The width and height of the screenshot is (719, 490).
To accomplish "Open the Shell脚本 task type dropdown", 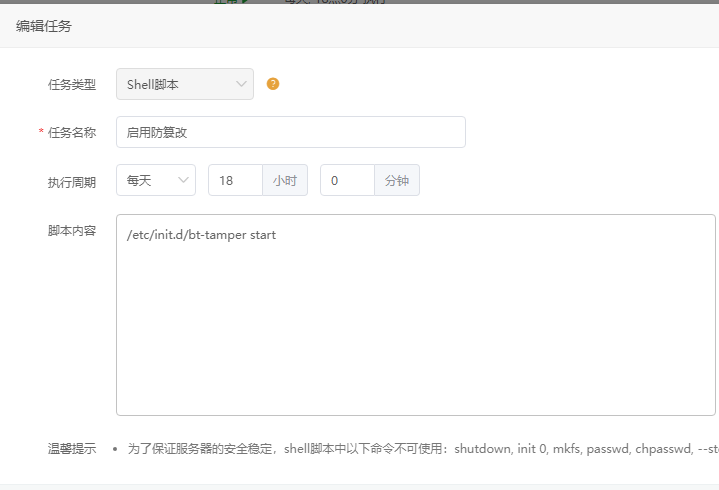I will (185, 84).
